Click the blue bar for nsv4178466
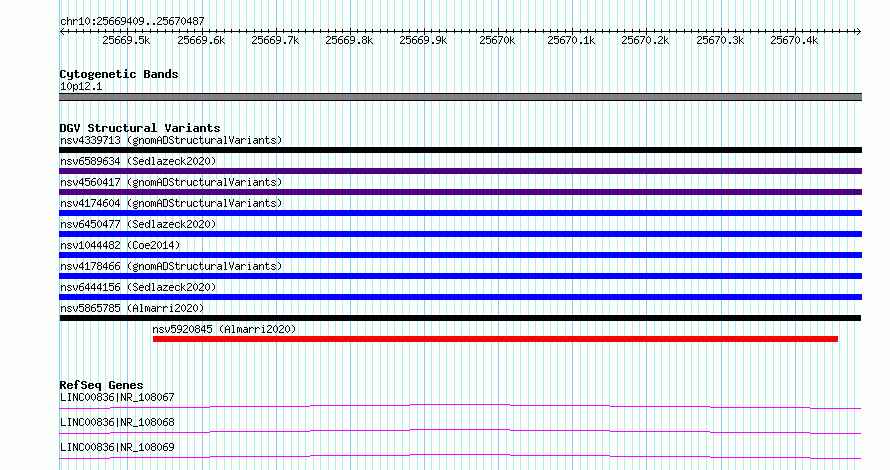Screen dimensions: 890x470 tap(460, 276)
